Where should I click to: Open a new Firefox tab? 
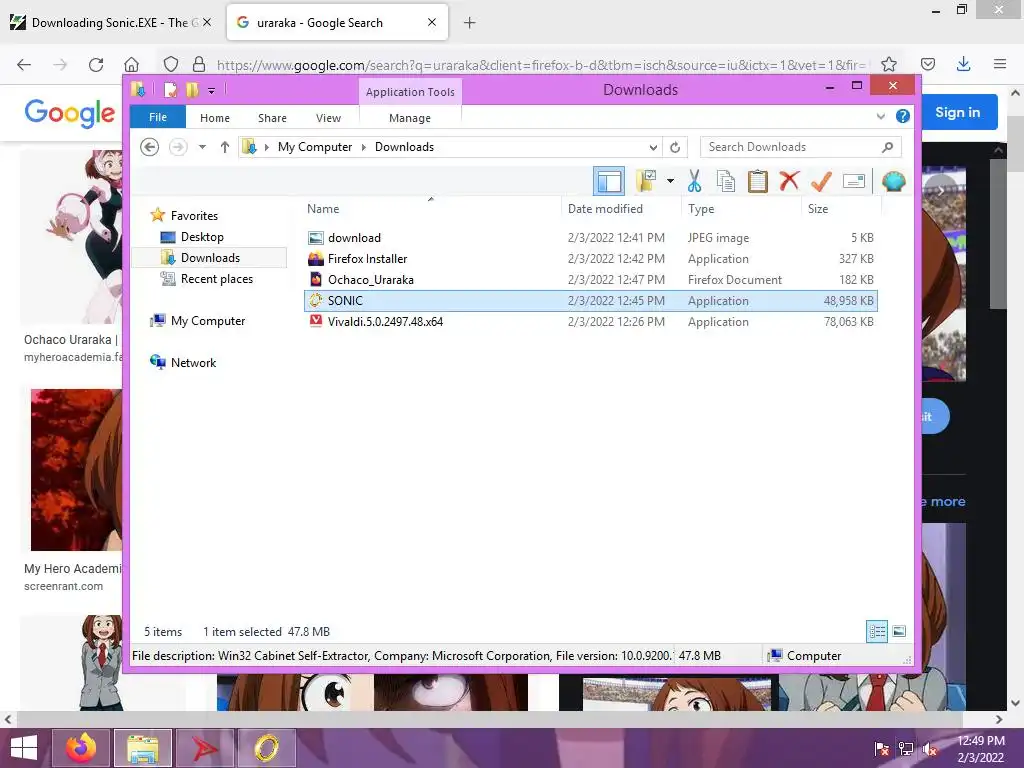(x=469, y=23)
